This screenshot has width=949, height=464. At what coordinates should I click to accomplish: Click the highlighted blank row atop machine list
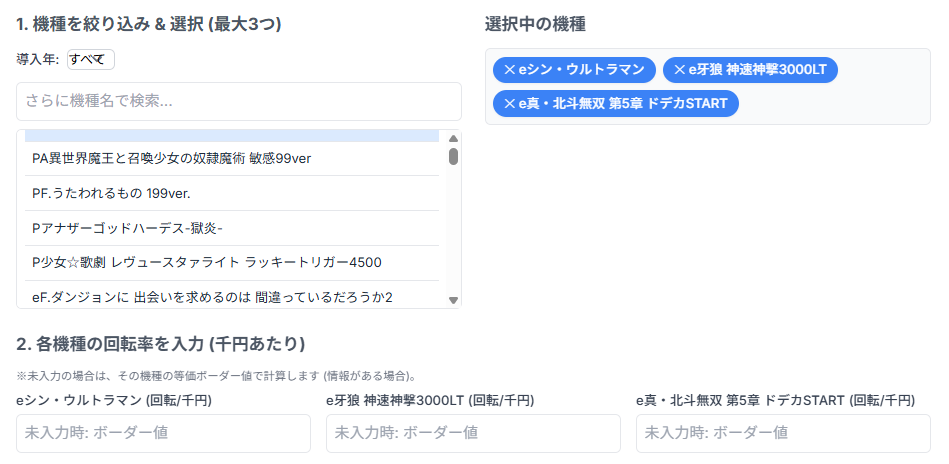click(x=232, y=136)
